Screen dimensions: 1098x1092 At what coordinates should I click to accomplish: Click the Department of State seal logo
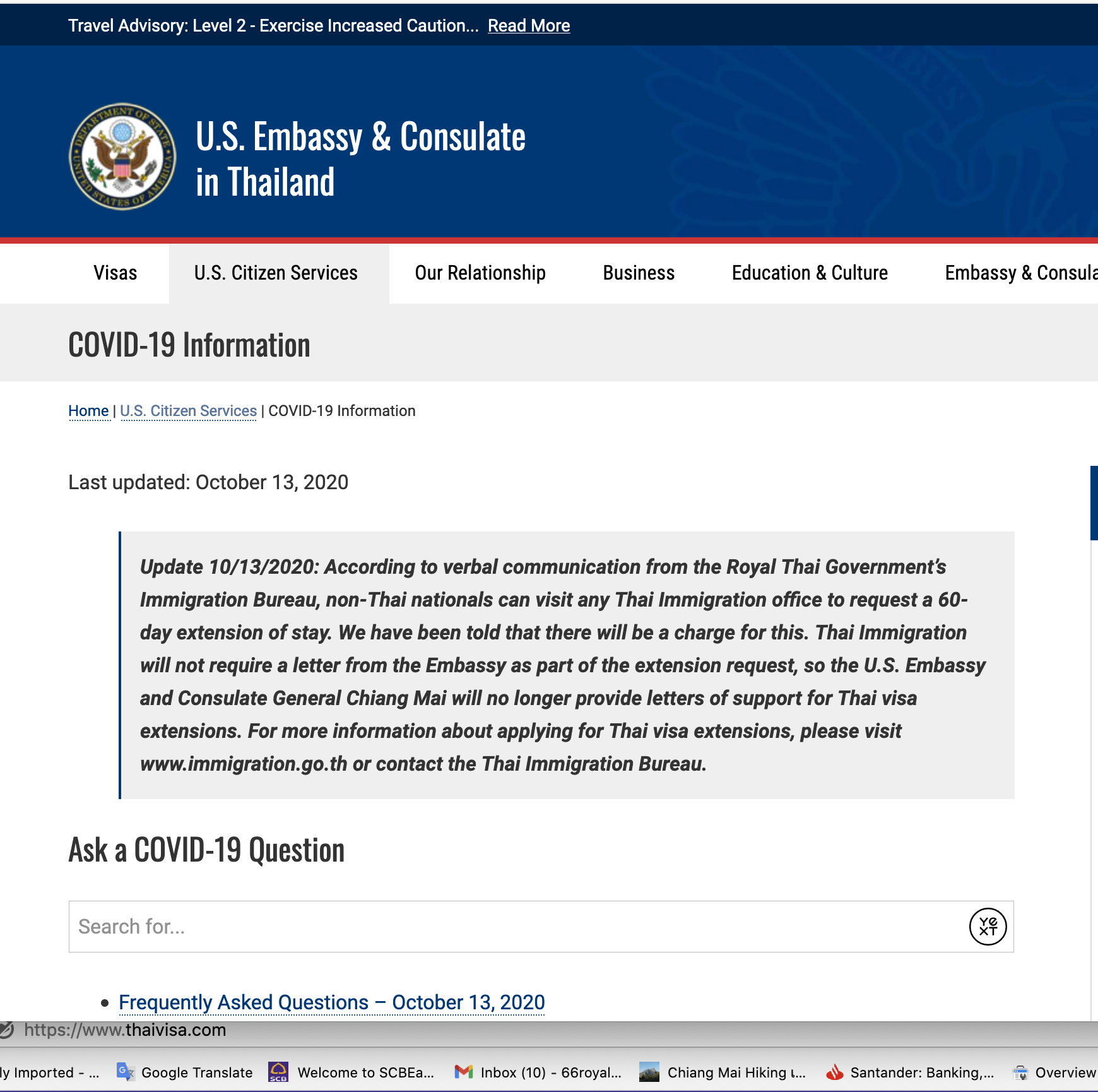(x=122, y=157)
